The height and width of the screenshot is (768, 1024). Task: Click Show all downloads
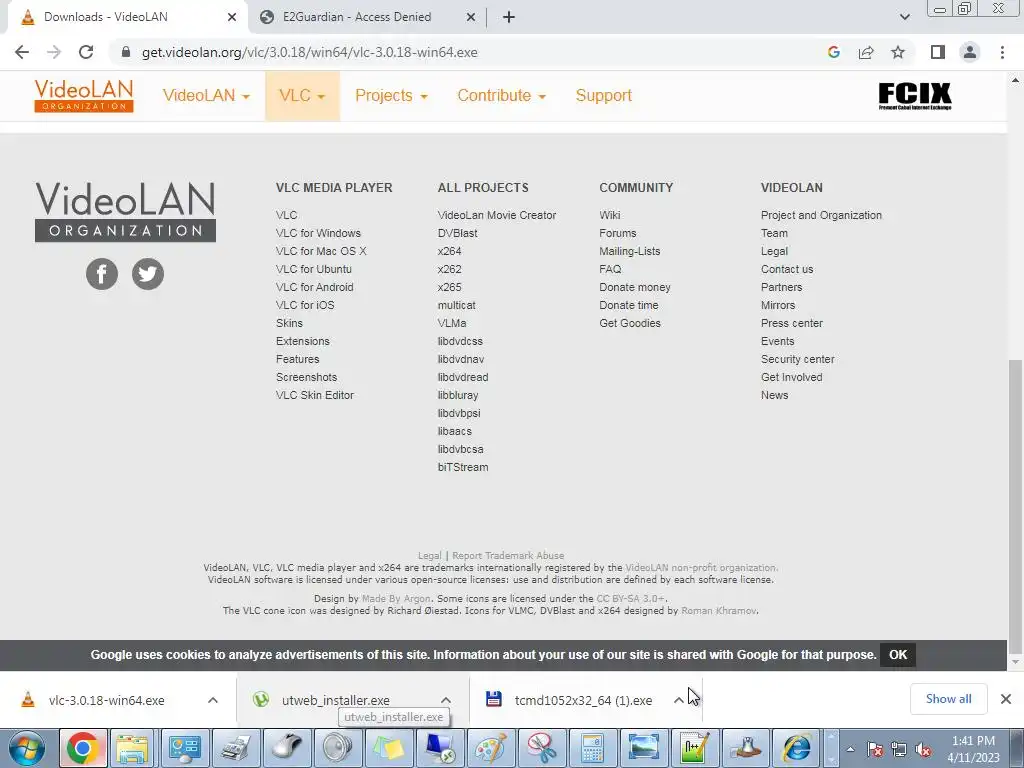coord(948,699)
